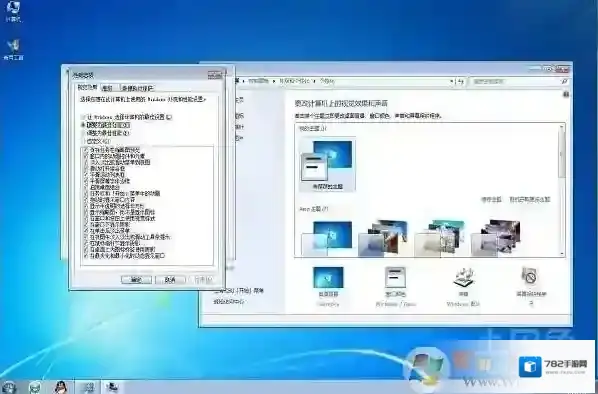Open address bar history dropdown arrow
The image size is (598, 394).
[x=452, y=81]
